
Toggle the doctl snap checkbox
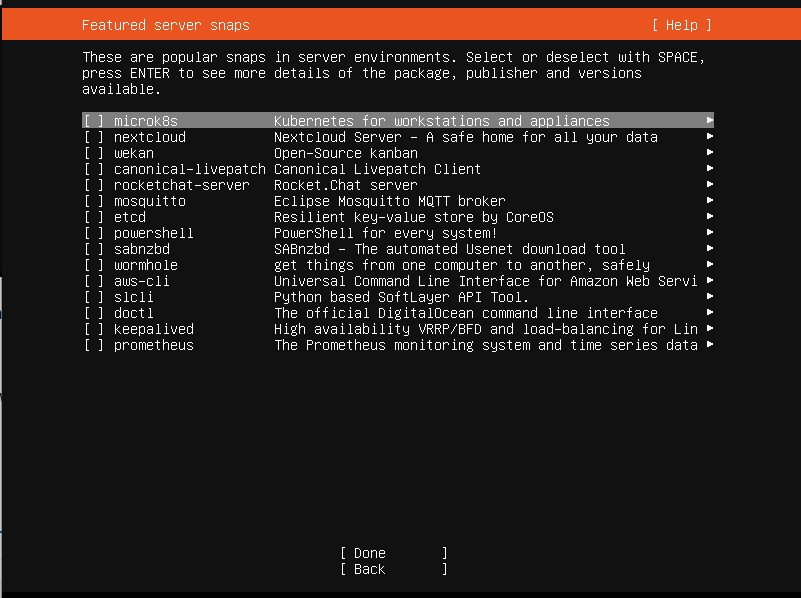tap(94, 313)
